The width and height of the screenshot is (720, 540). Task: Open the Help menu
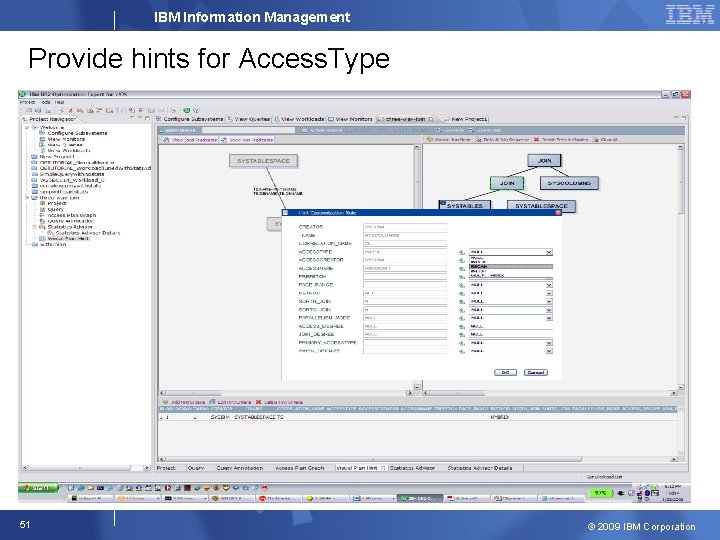tap(60, 102)
